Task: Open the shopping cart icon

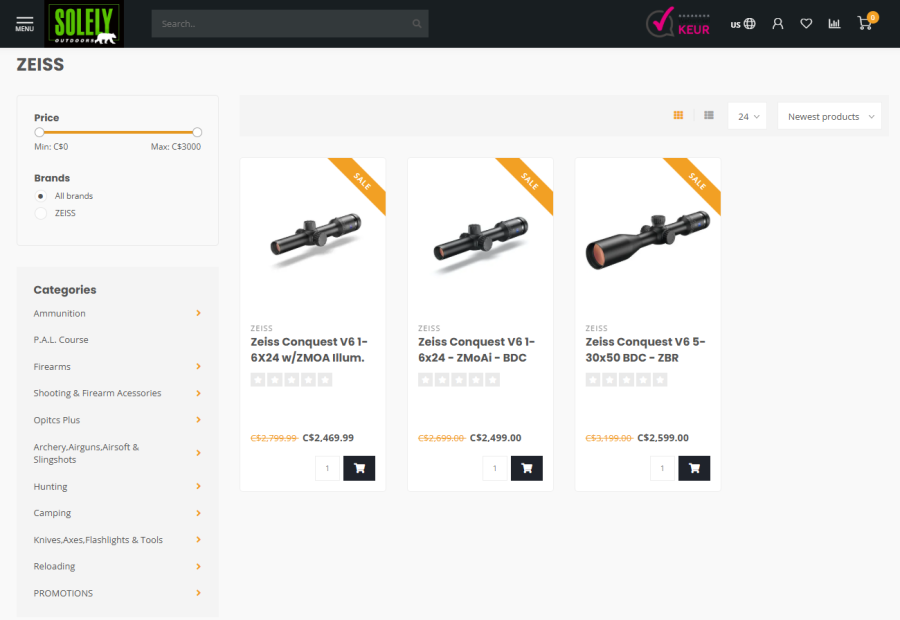Action: 865,23
